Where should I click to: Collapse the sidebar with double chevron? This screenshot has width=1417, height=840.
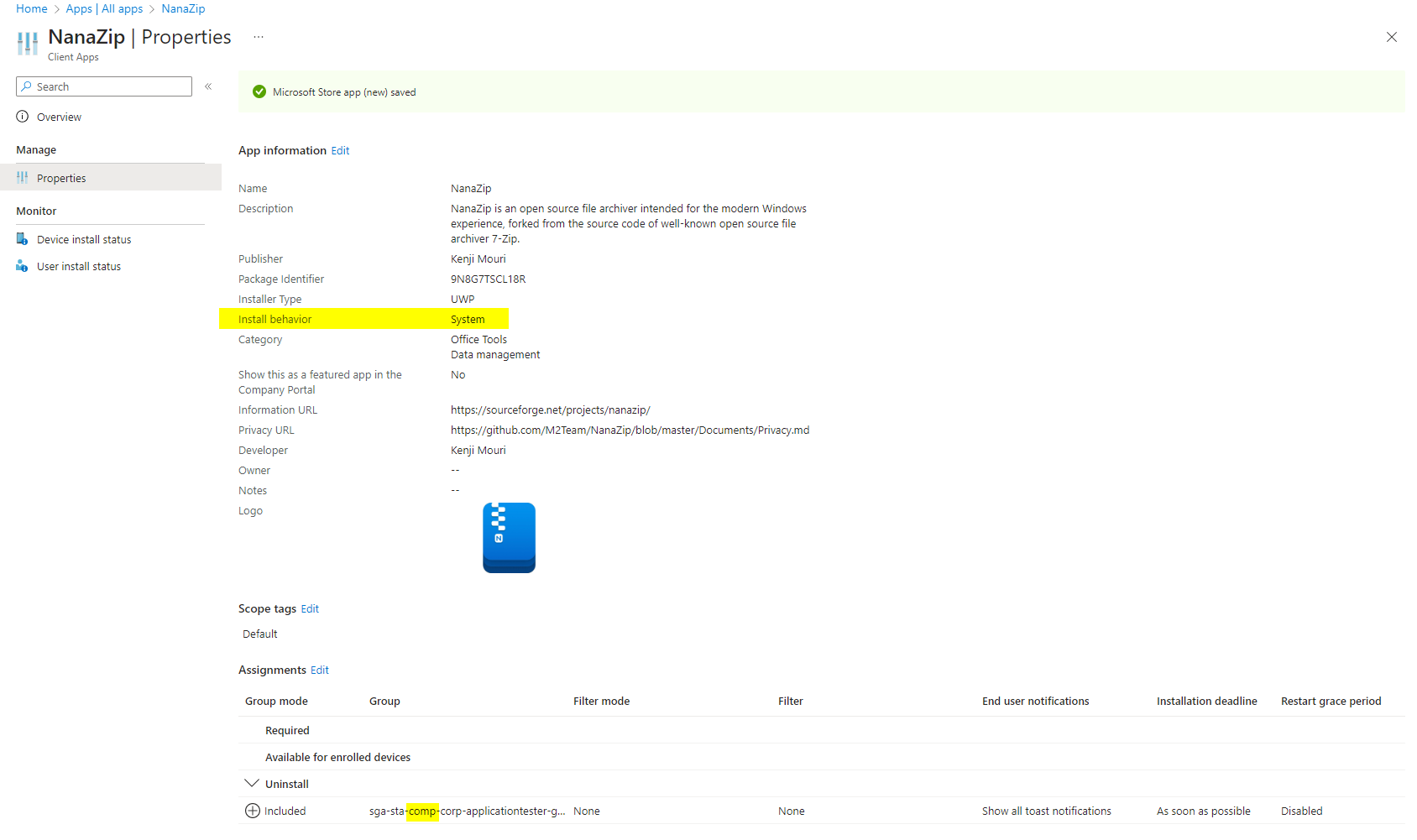[208, 86]
